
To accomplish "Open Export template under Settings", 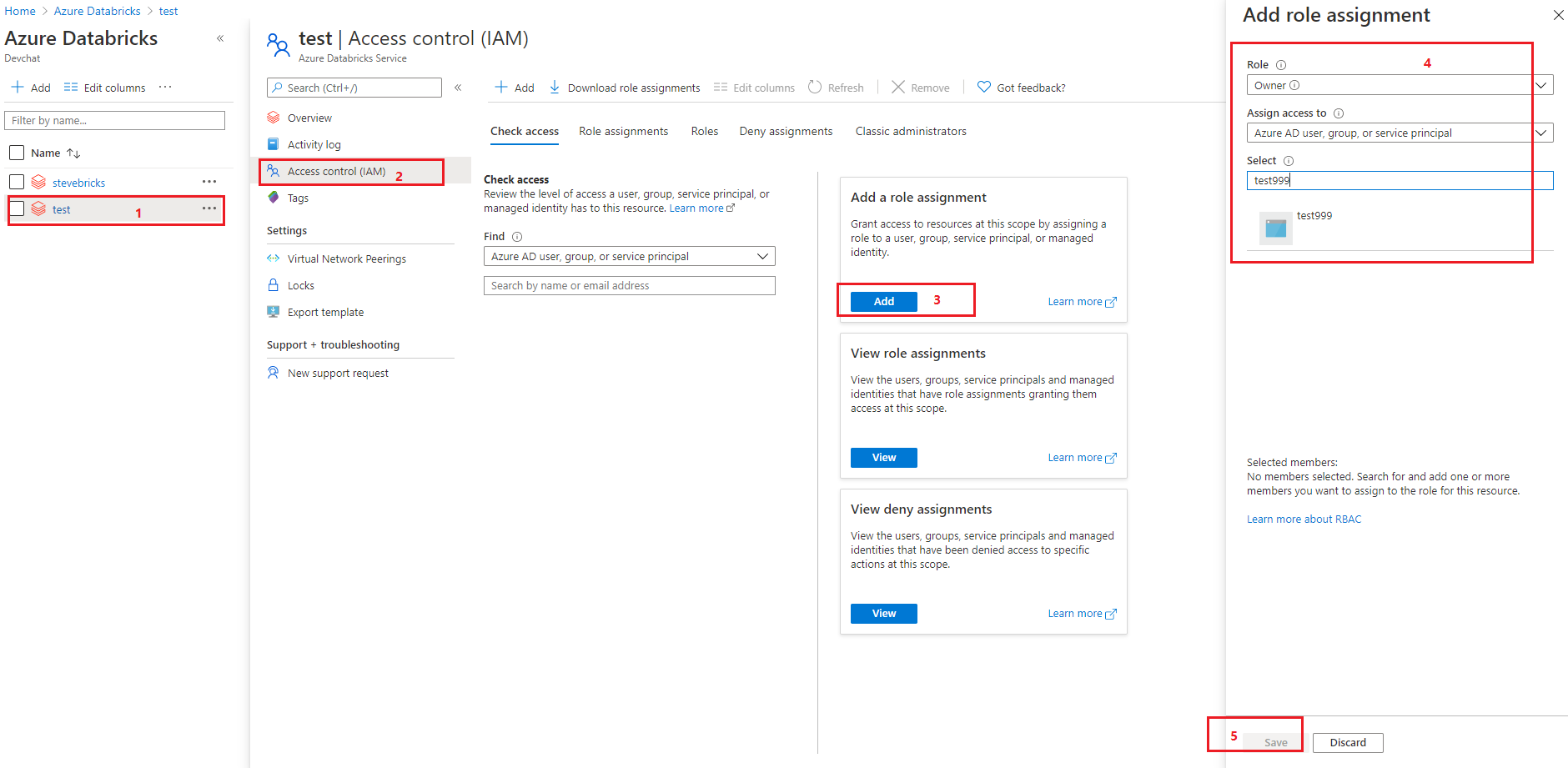I will tap(325, 312).
